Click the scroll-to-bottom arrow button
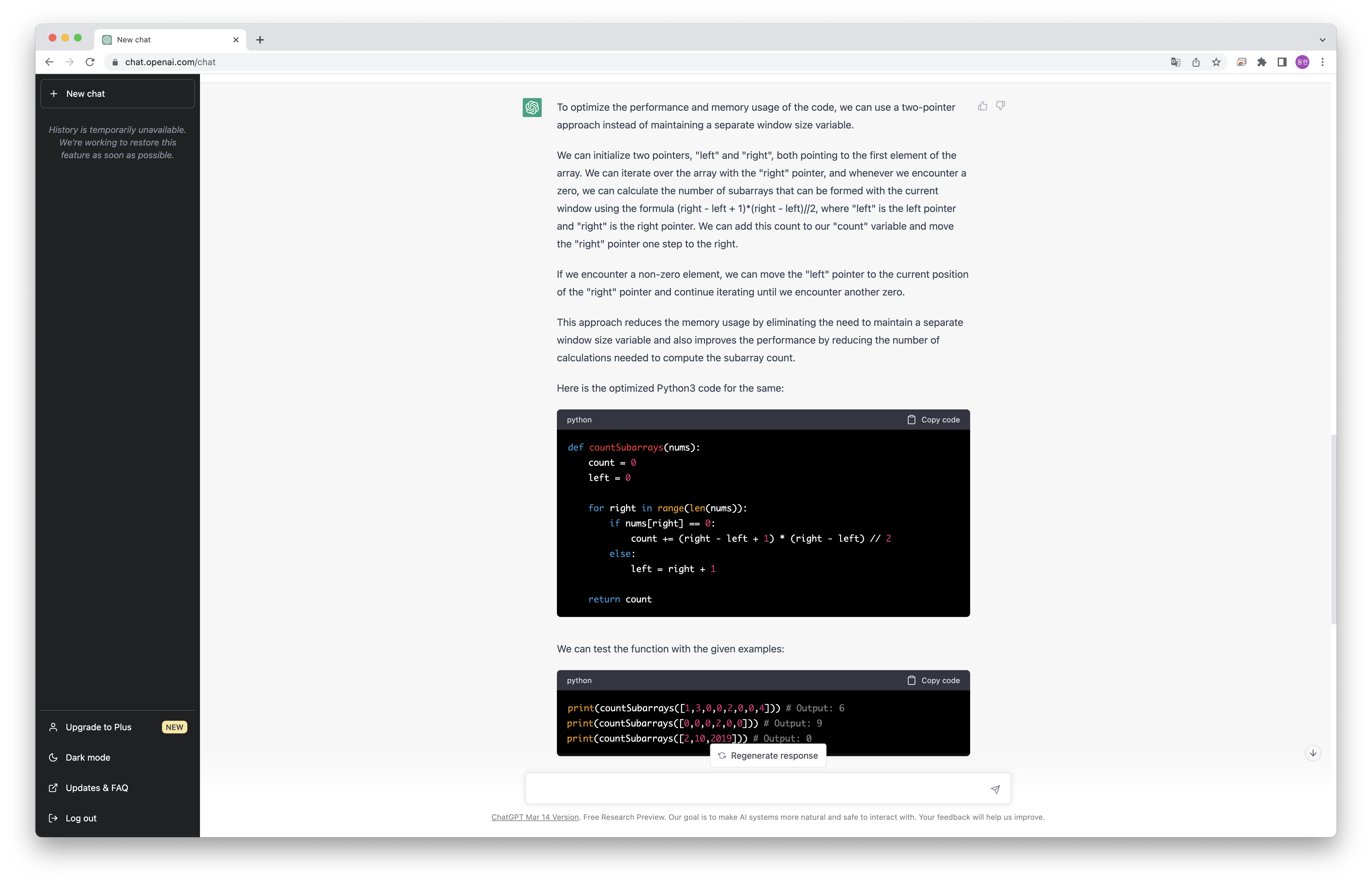The height and width of the screenshot is (884, 1372). (x=1312, y=753)
